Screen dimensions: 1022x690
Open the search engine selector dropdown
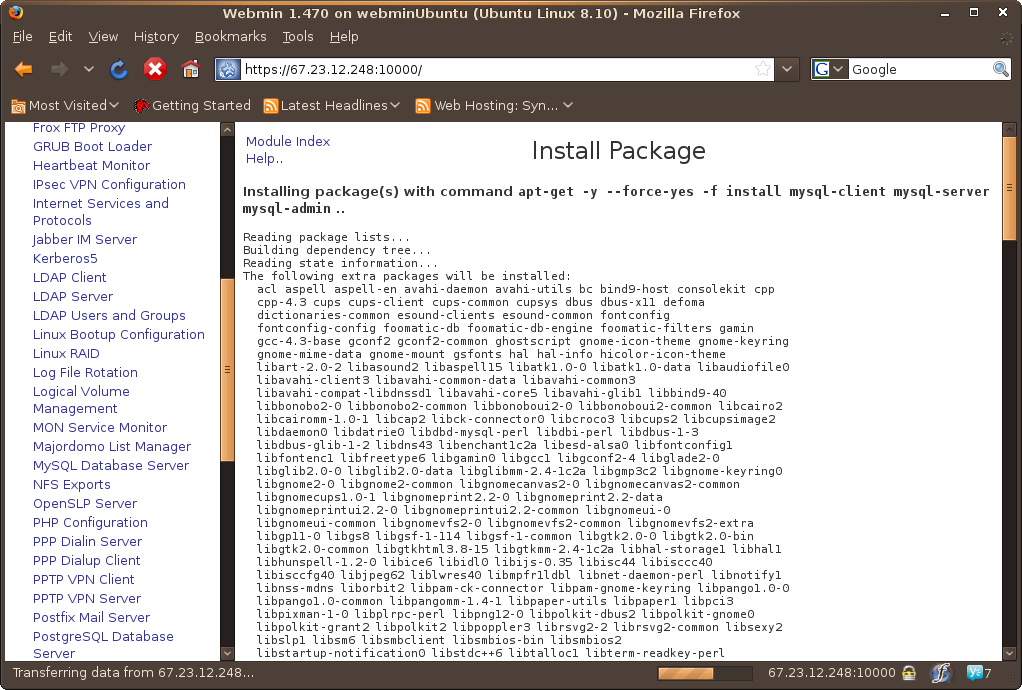(x=830, y=69)
